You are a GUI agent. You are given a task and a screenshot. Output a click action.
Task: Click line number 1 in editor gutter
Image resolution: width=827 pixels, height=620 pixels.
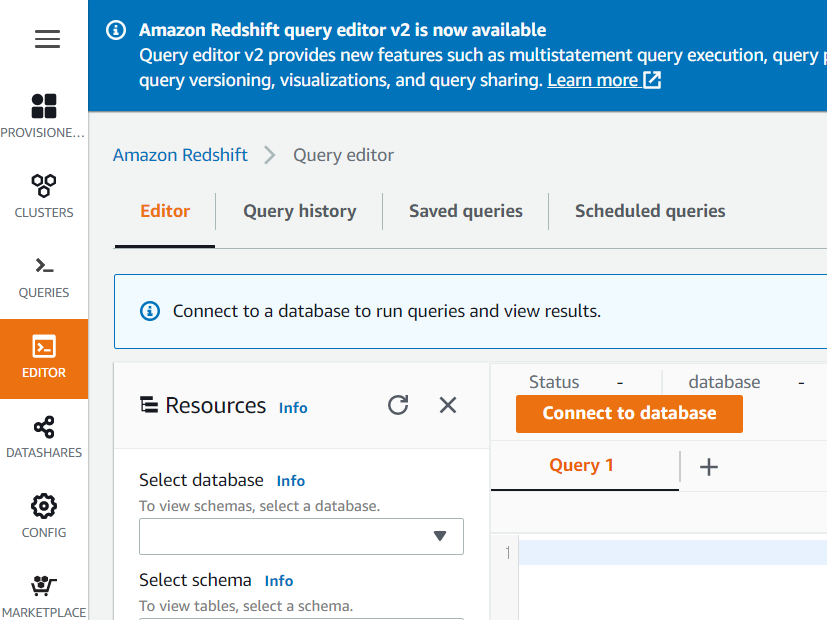click(x=507, y=553)
